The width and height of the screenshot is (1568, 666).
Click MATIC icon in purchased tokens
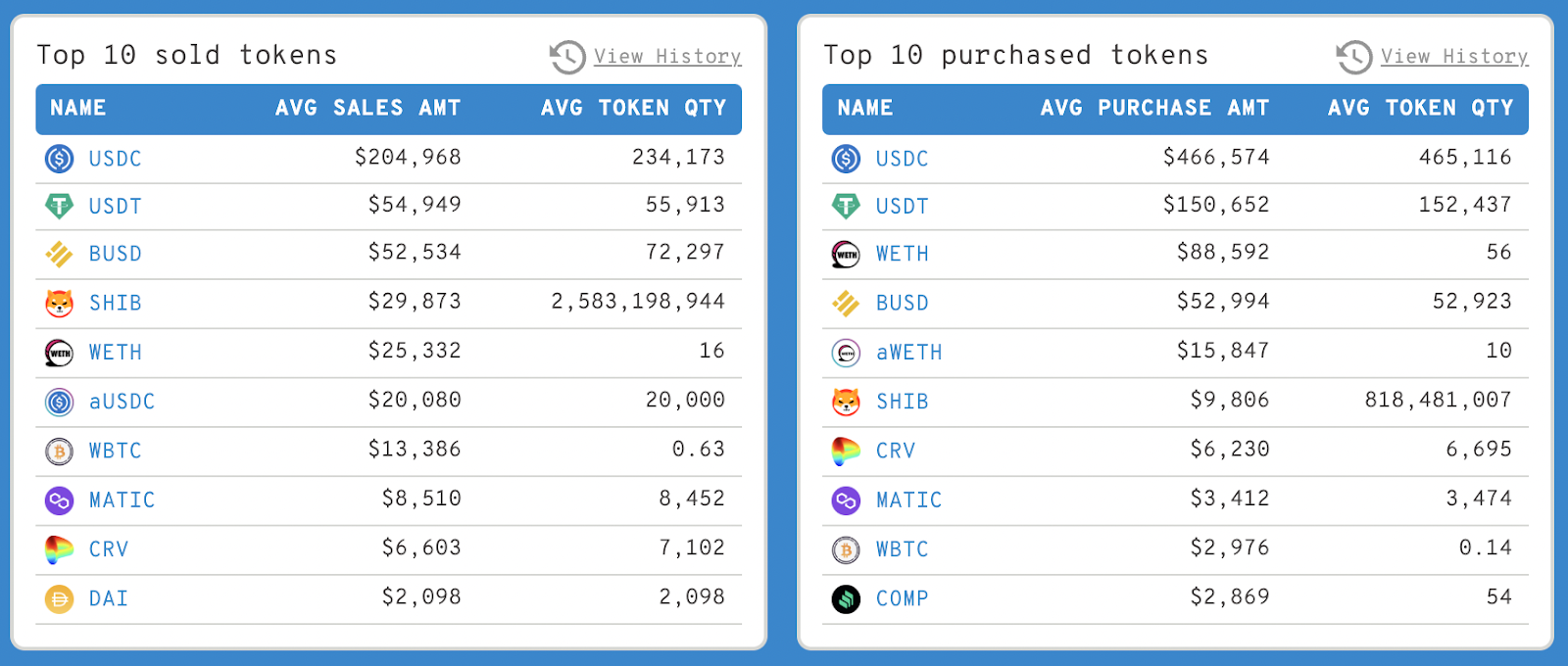coord(846,500)
